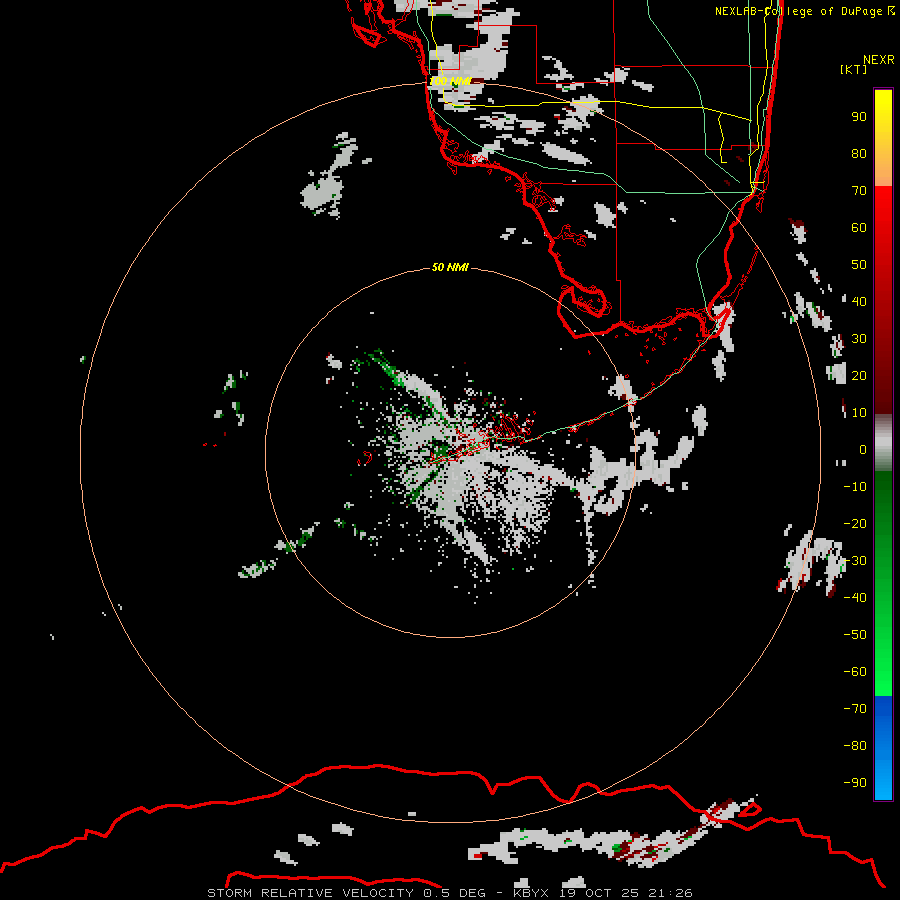Click the "-60" value on velocity scale

pos(855,672)
